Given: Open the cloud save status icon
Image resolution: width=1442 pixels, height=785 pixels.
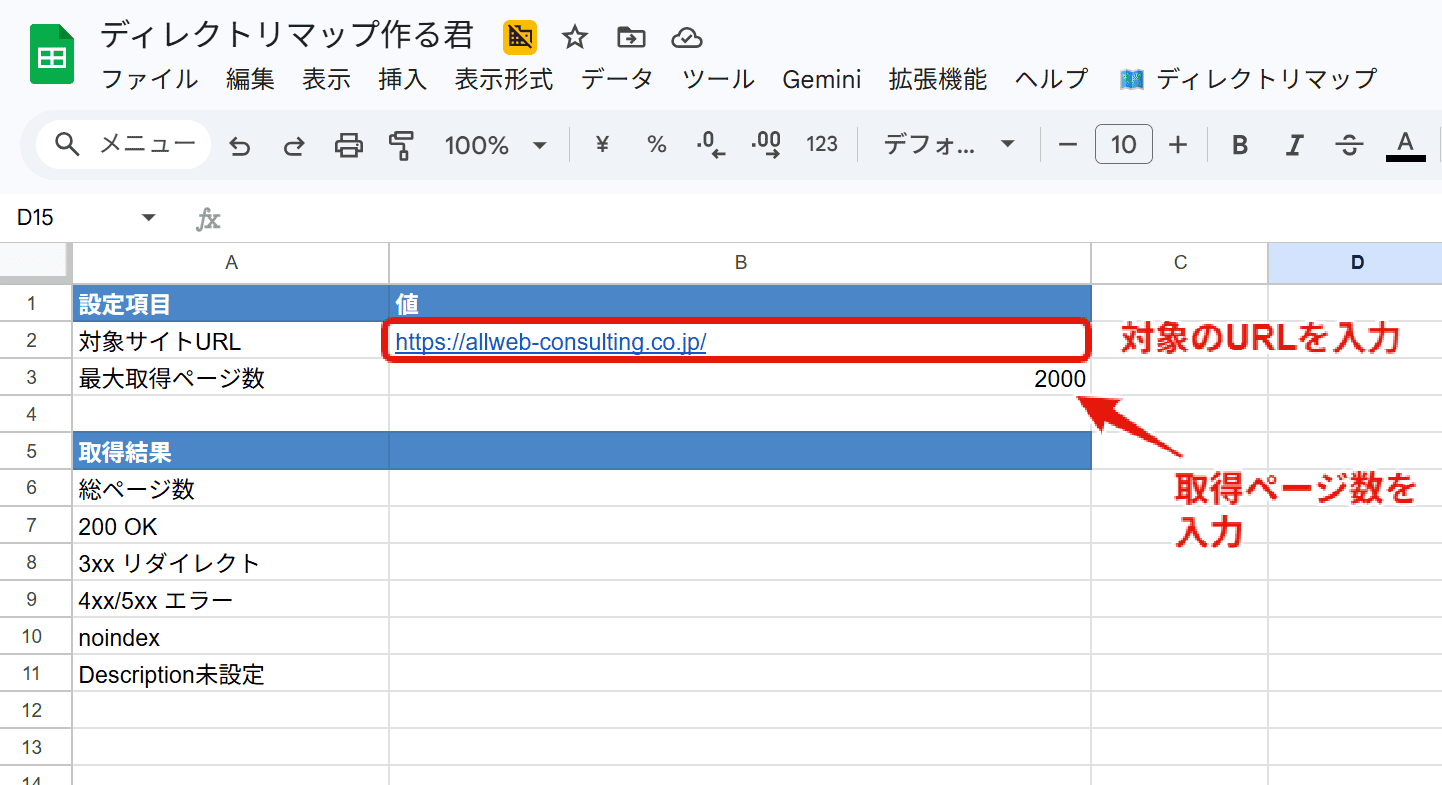Looking at the screenshot, I should (687, 38).
